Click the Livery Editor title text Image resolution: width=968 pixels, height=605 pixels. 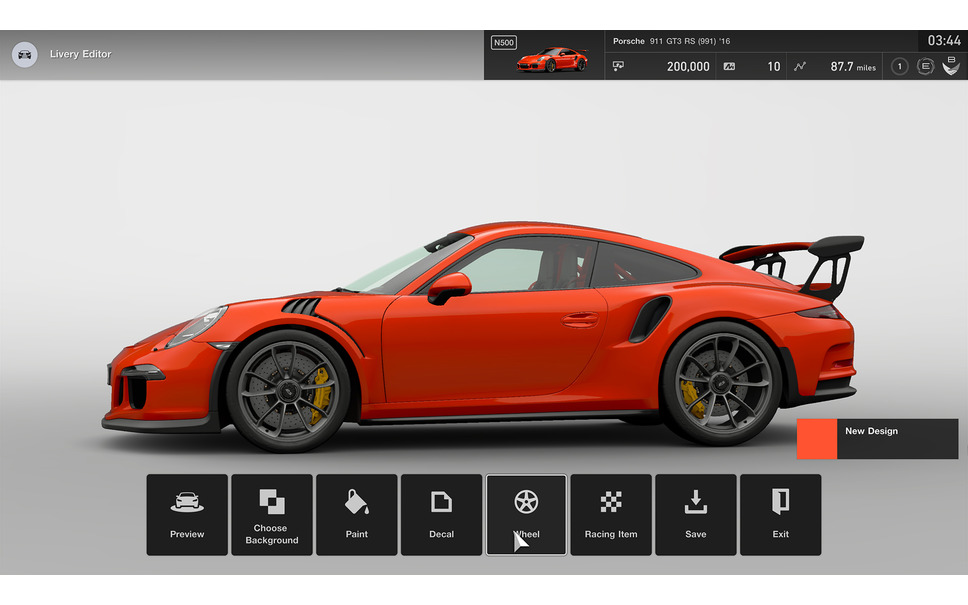[x=81, y=54]
